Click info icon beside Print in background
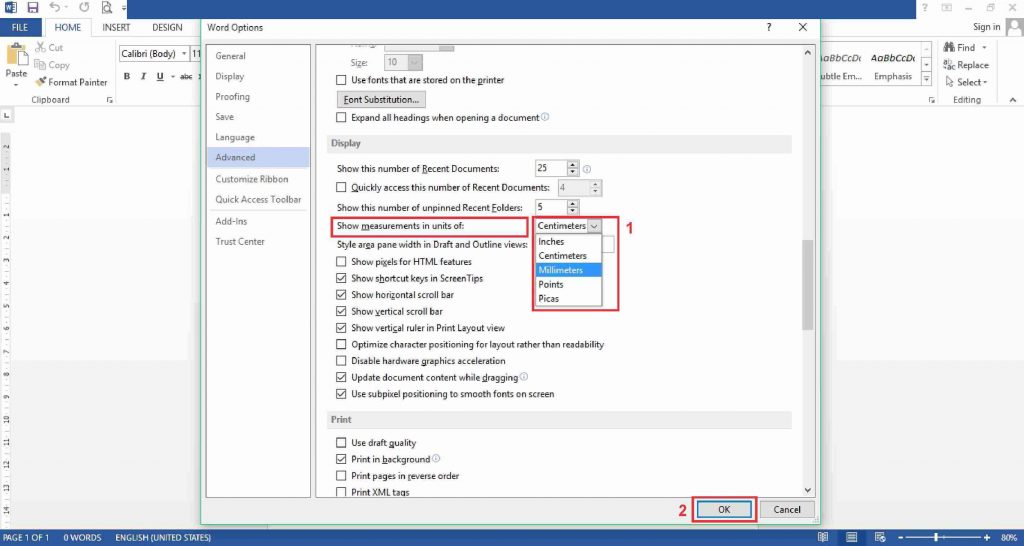This screenshot has width=1024, height=546. 436,459
